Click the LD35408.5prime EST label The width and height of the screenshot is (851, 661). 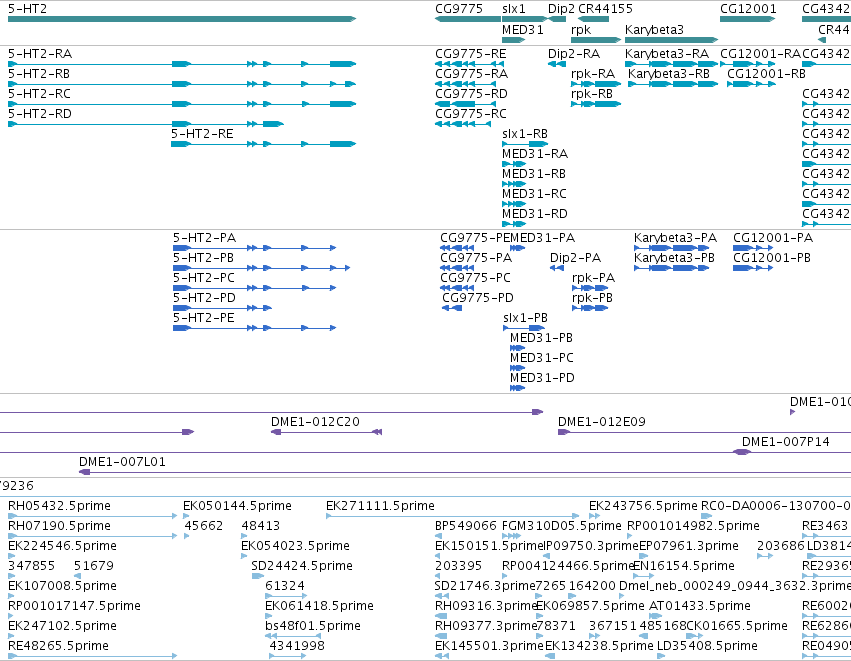click(707, 646)
